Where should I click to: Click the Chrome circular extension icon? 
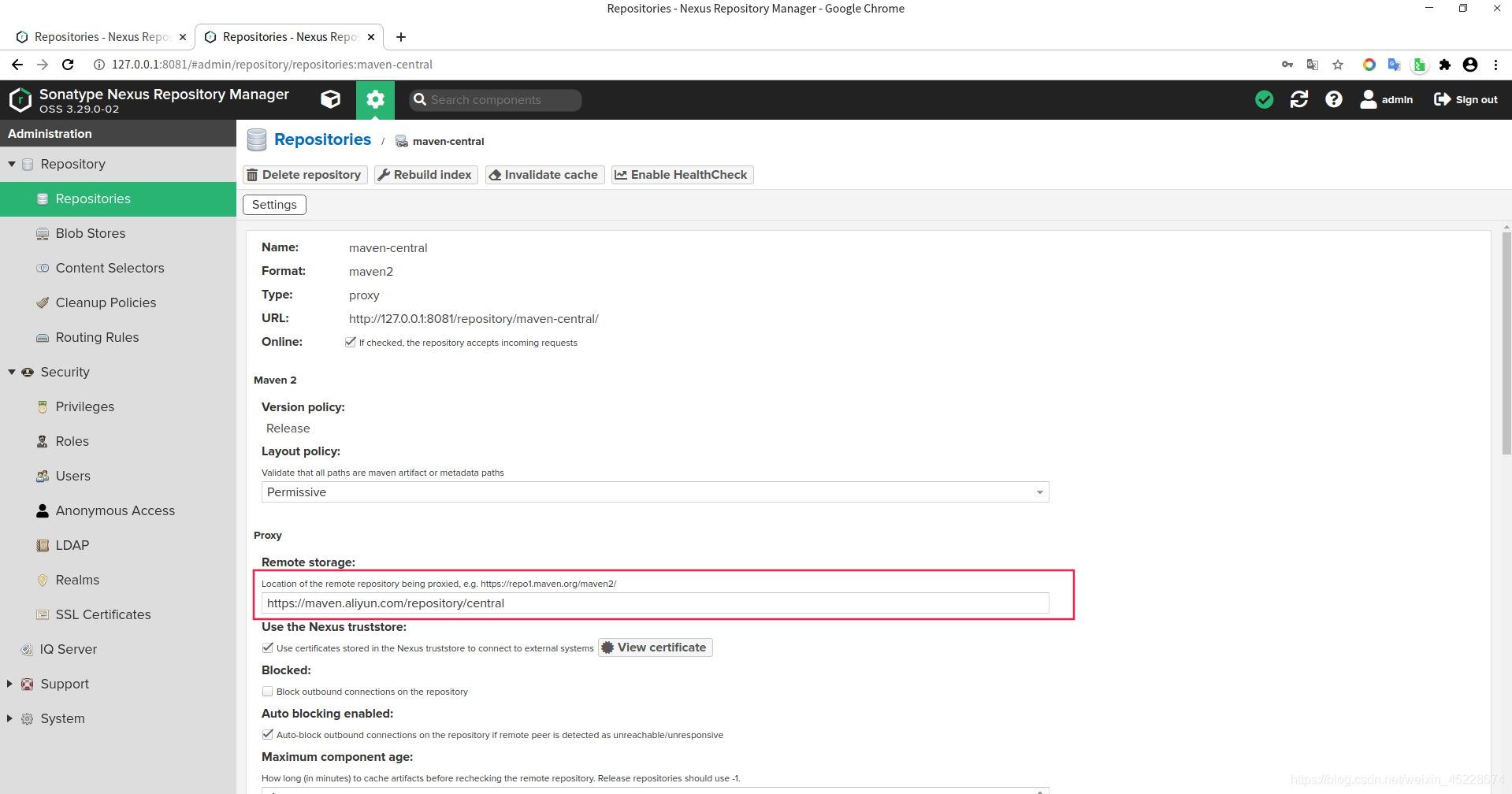pos(1369,65)
